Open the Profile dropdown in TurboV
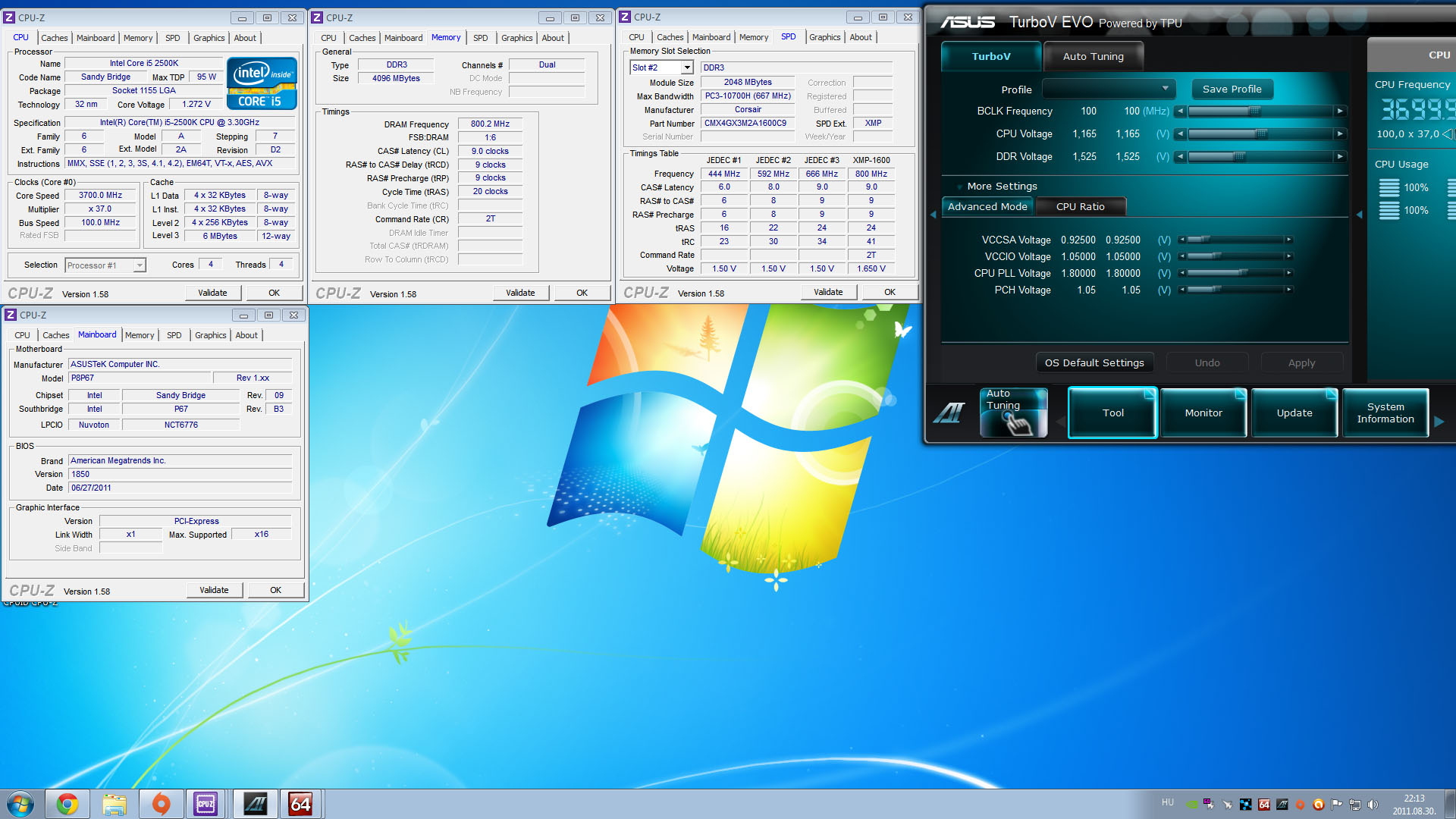 tap(1165, 89)
